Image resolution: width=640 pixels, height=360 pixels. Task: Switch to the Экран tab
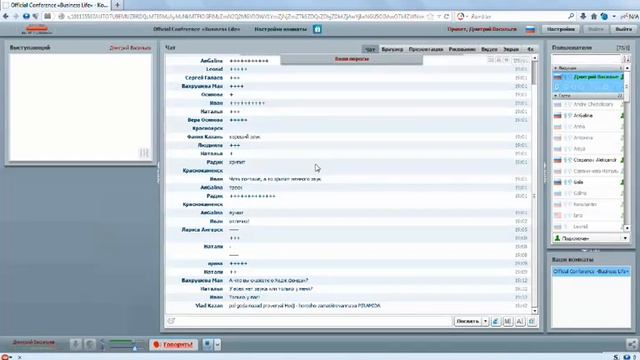point(511,49)
